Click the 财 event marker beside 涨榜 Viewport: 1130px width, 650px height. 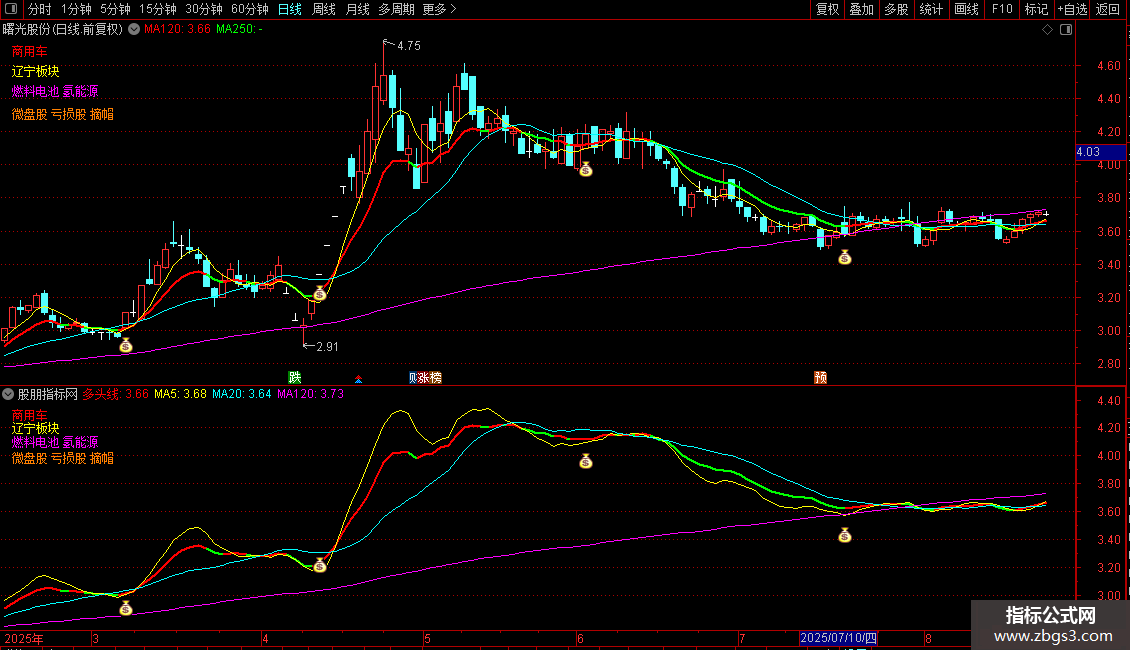[x=413, y=378]
